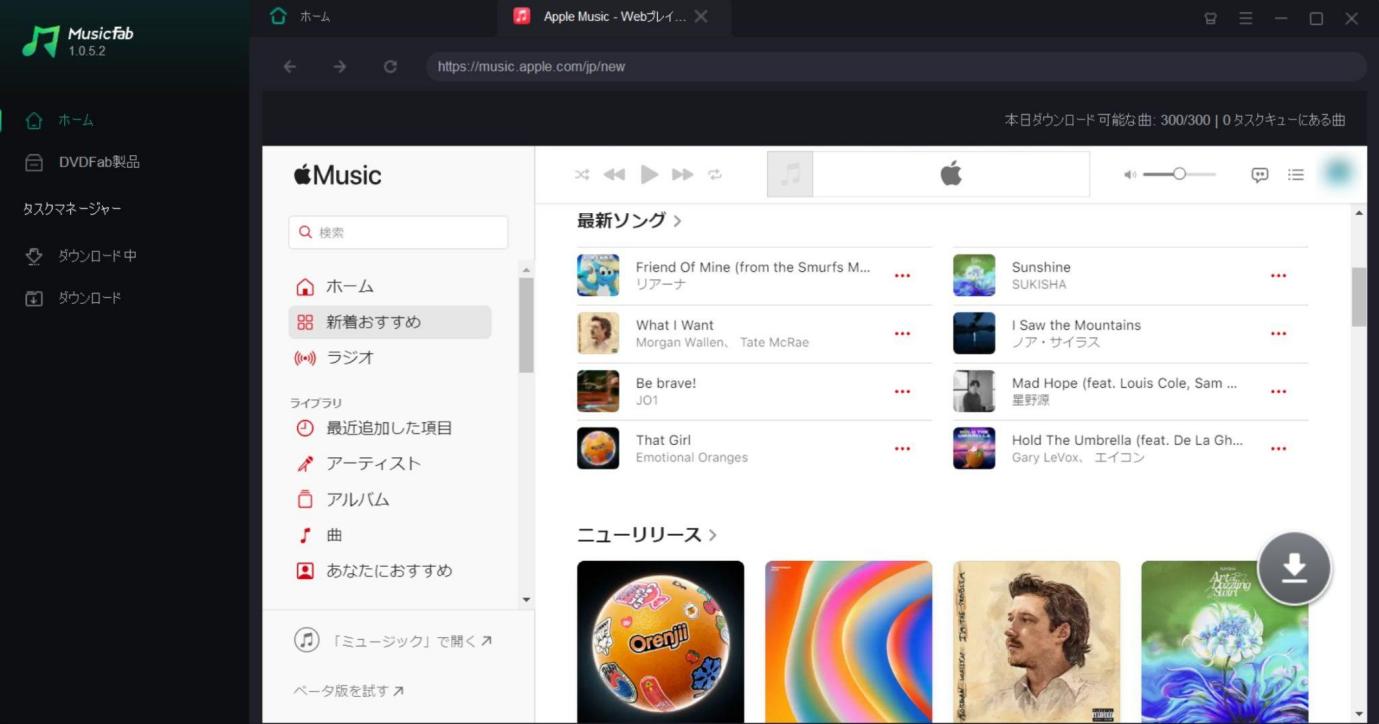Click the volume speaker icon
This screenshot has width=1379, height=724.
(x=1130, y=175)
